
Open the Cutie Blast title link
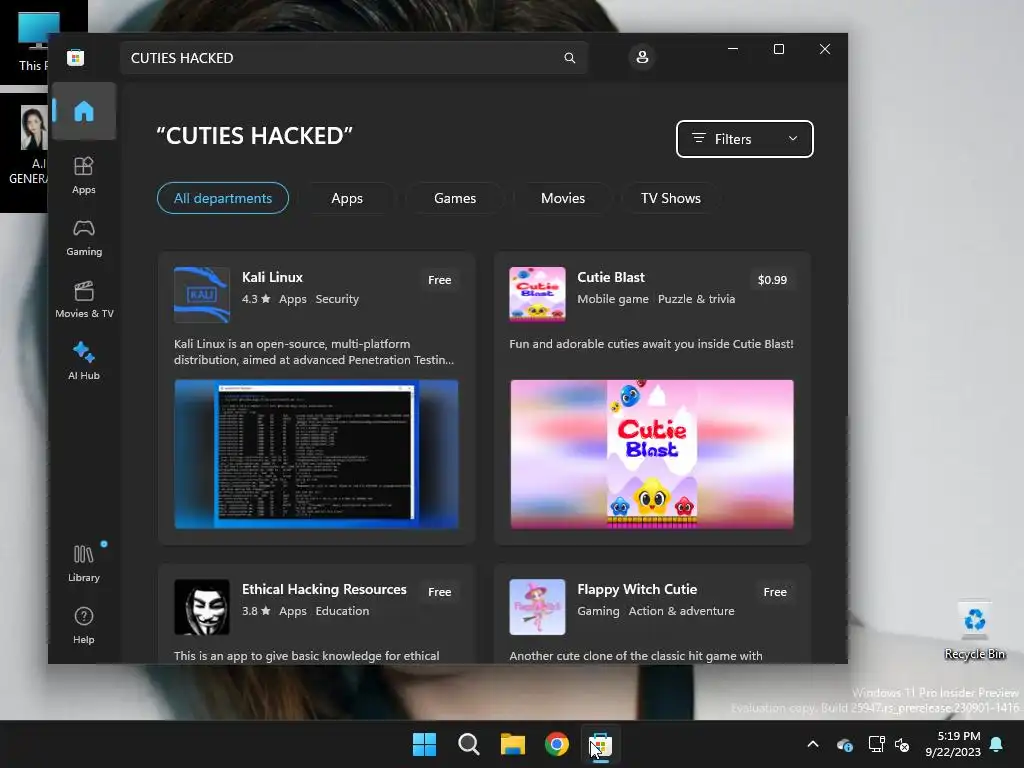611,278
